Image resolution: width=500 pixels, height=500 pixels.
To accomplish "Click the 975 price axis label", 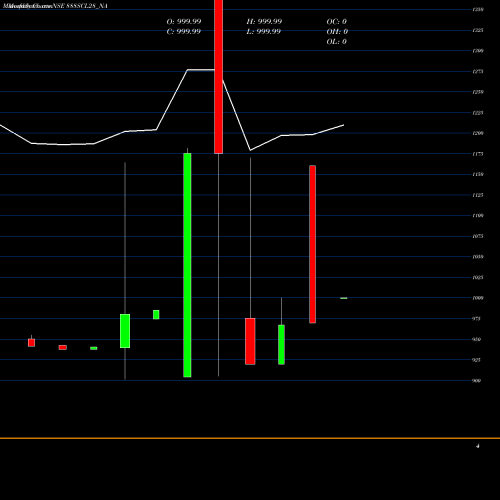I will [x=476, y=319].
